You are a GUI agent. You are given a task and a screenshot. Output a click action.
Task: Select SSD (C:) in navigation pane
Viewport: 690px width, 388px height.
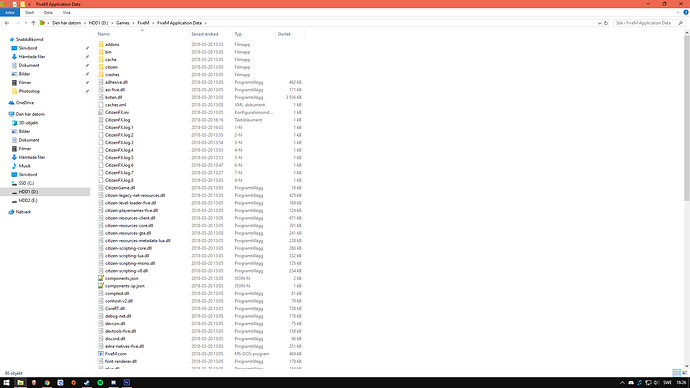click(26, 183)
